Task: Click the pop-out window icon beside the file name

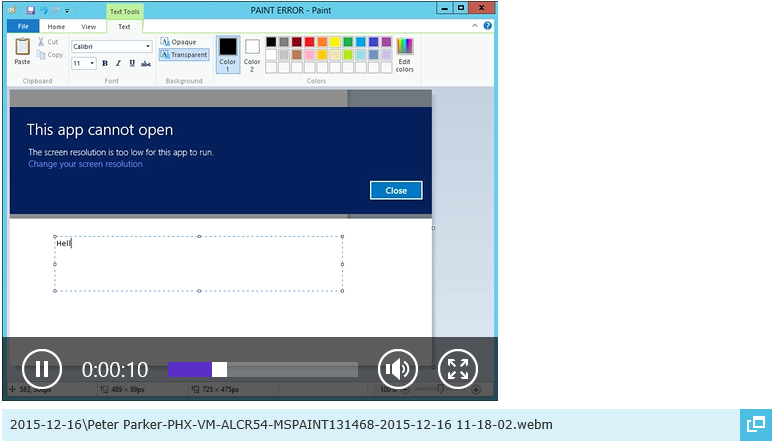Action: click(x=756, y=425)
